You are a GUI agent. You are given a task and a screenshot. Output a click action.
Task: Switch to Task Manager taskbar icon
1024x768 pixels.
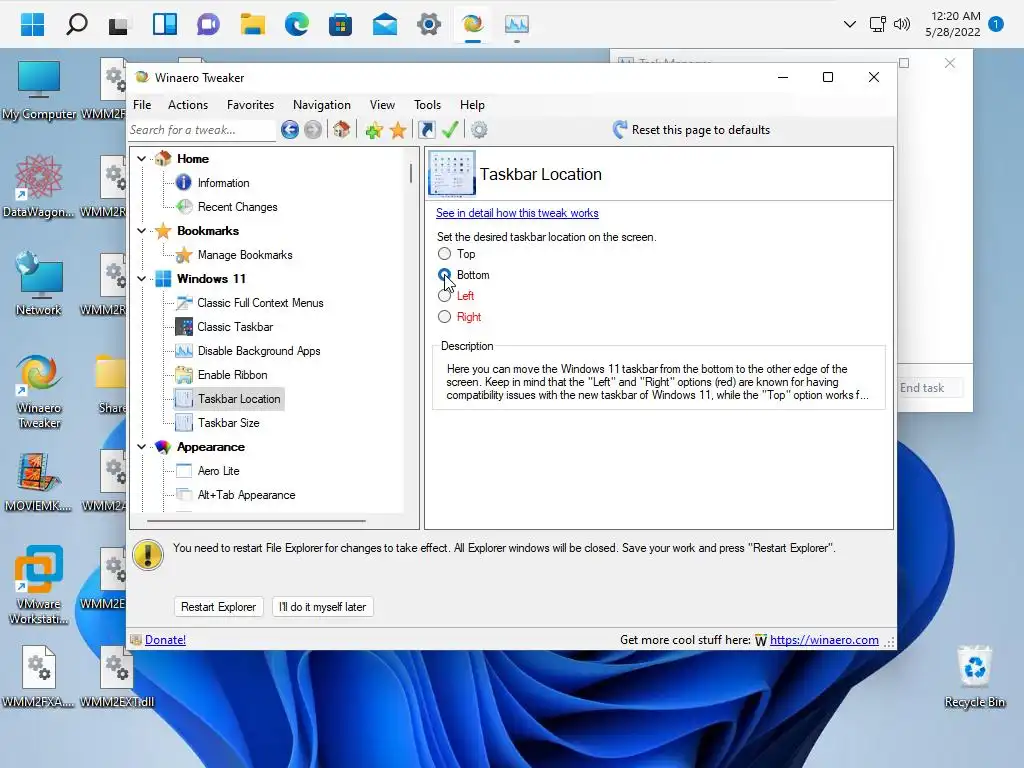point(517,25)
